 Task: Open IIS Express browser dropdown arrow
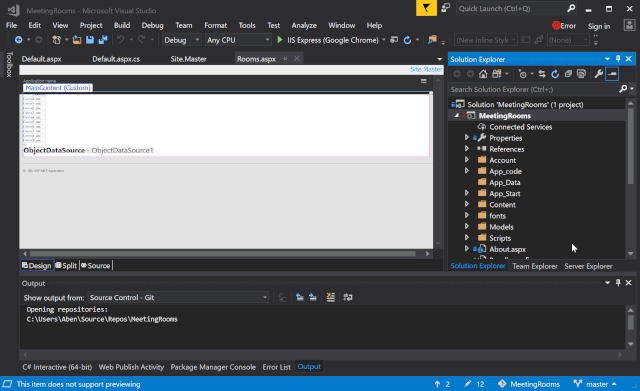tap(384, 40)
